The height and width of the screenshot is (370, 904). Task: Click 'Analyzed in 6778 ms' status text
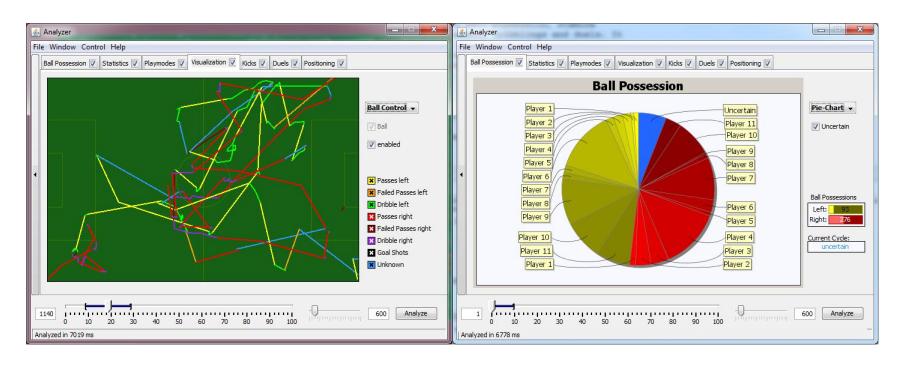(489, 335)
